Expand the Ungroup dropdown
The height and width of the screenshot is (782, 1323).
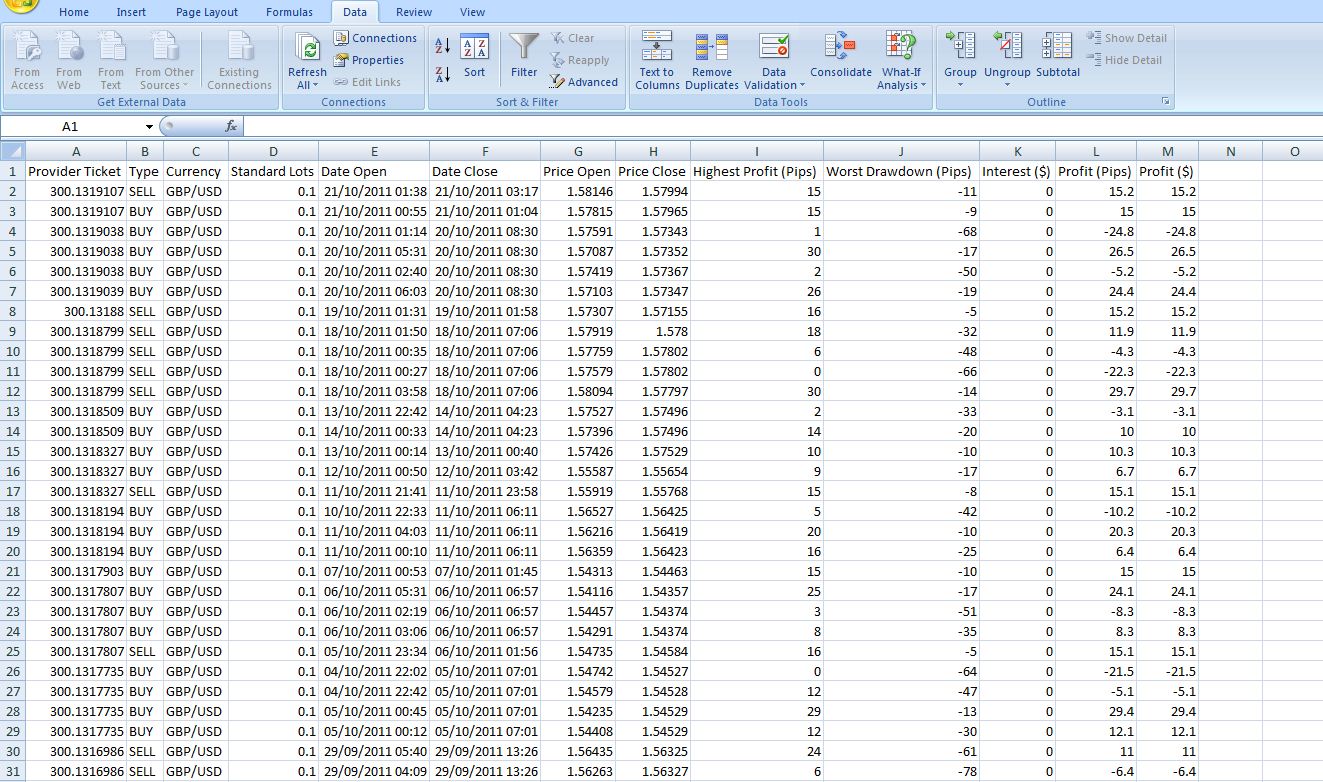point(1007,84)
